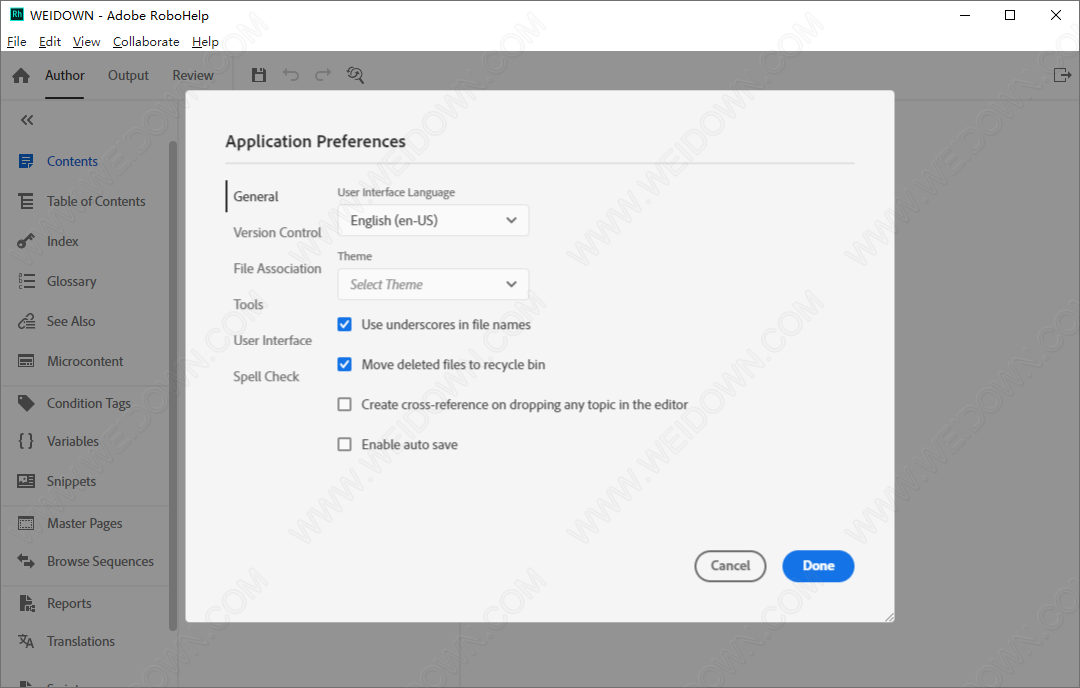The height and width of the screenshot is (688, 1080).
Task: Open the Collaborate menu
Action: click(x=146, y=42)
